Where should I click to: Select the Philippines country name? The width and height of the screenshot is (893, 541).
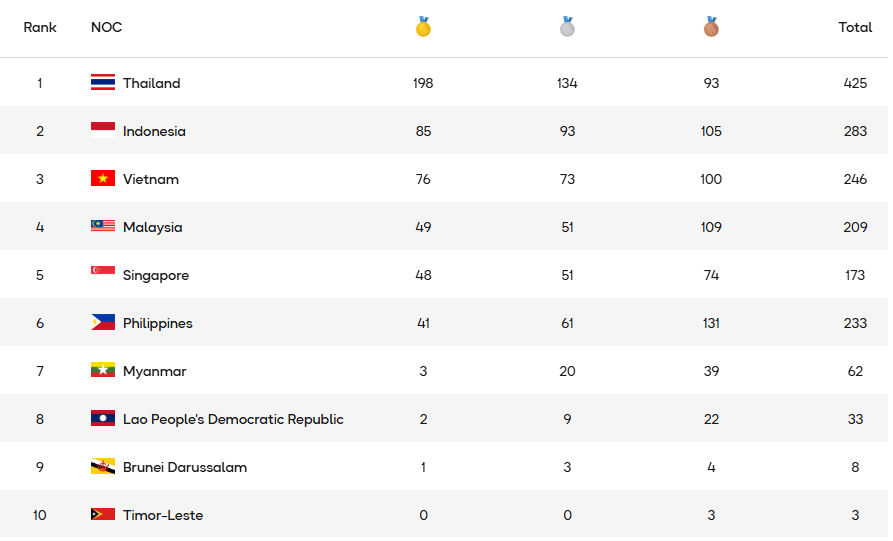(x=158, y=323)
